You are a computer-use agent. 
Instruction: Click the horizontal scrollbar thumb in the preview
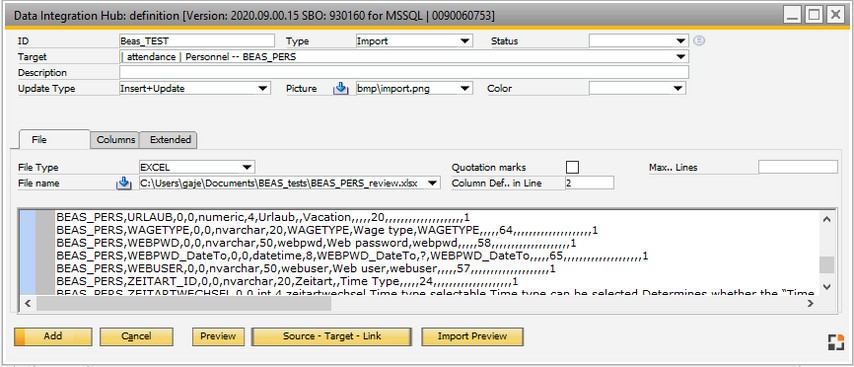tap(184, 303)
